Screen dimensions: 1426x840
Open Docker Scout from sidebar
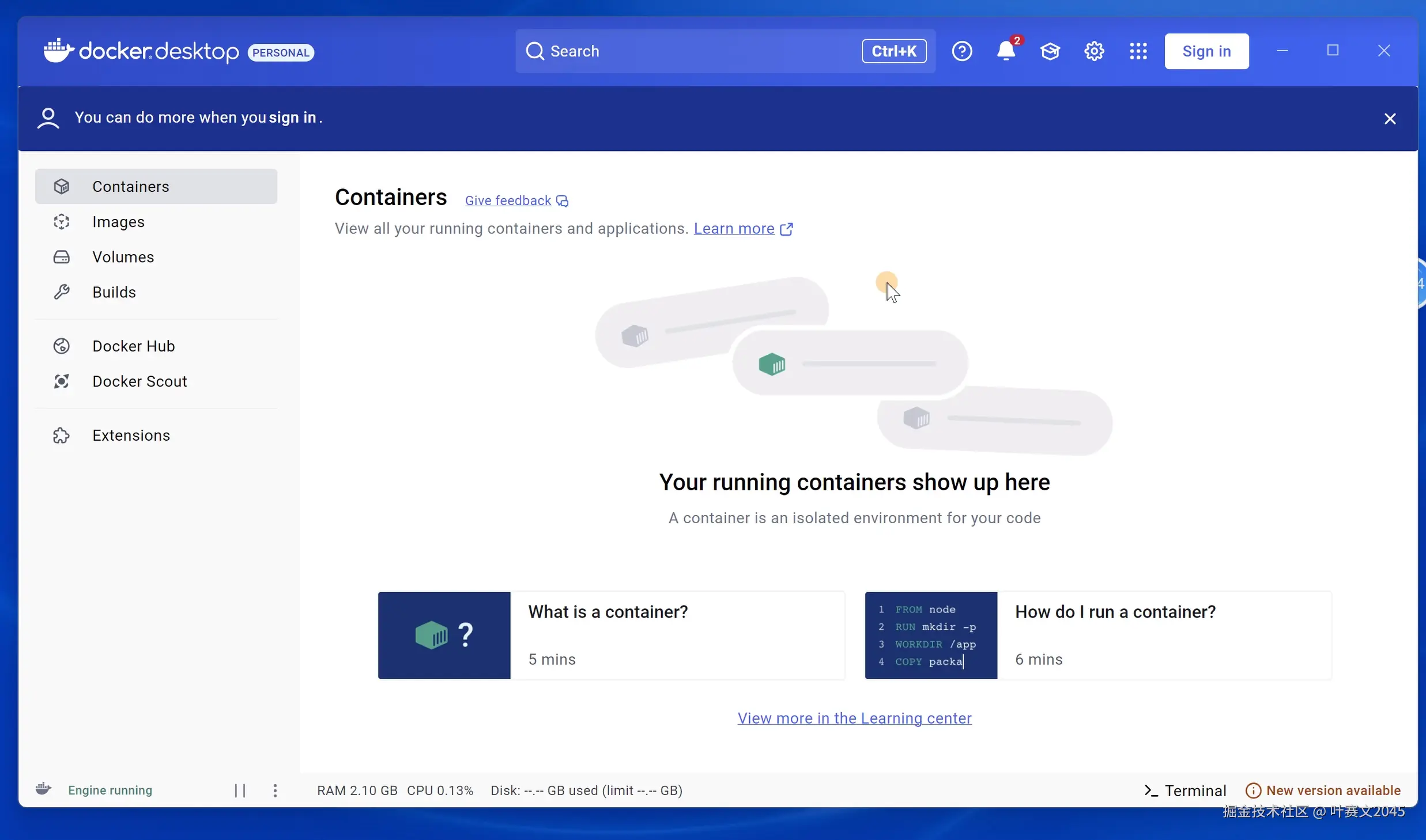click(139, 381)
